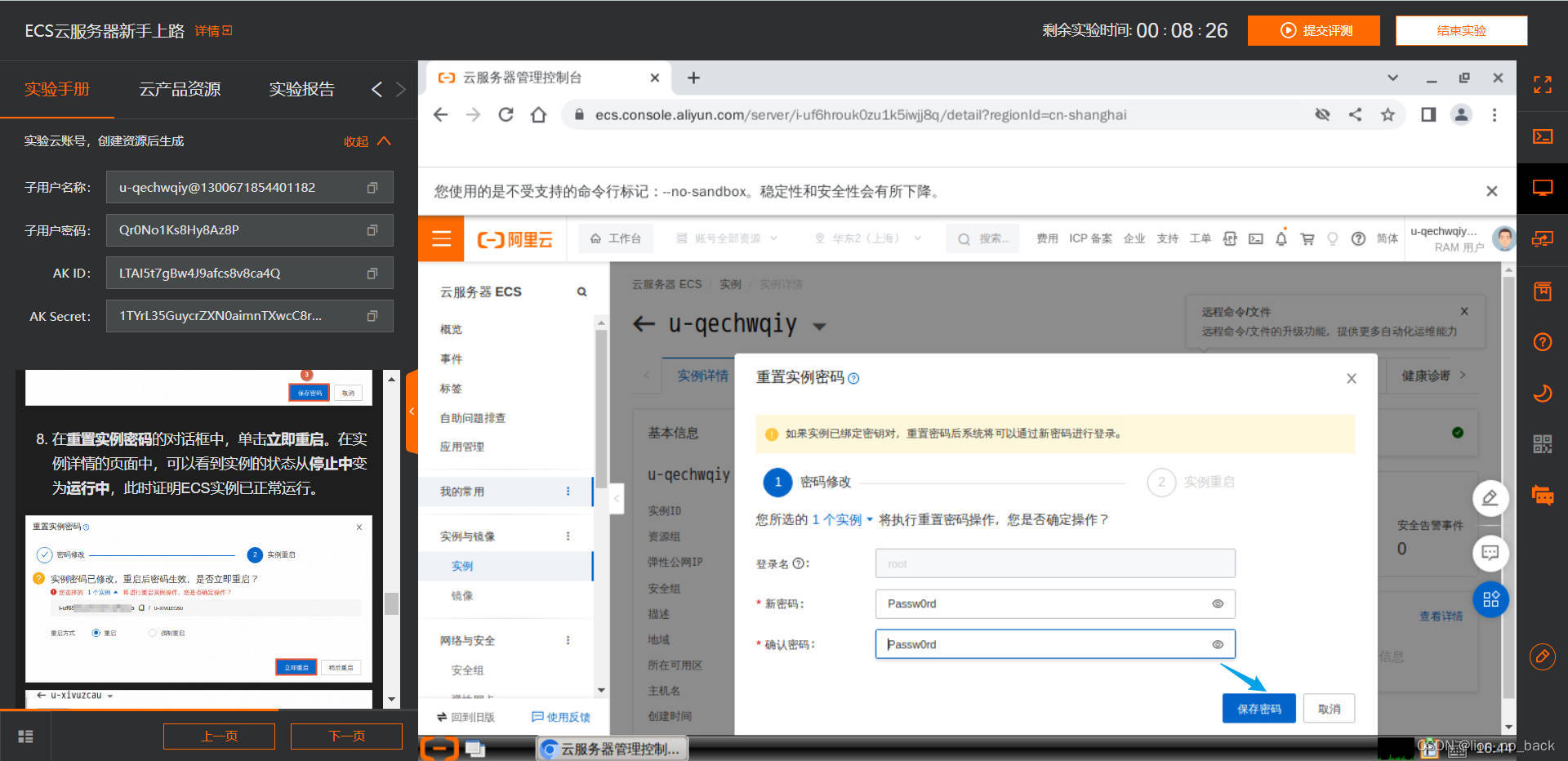Viewport: 1568px width, 761px height.
Task: Select 概览 in ECS sidebar
Action: point(451,330)
